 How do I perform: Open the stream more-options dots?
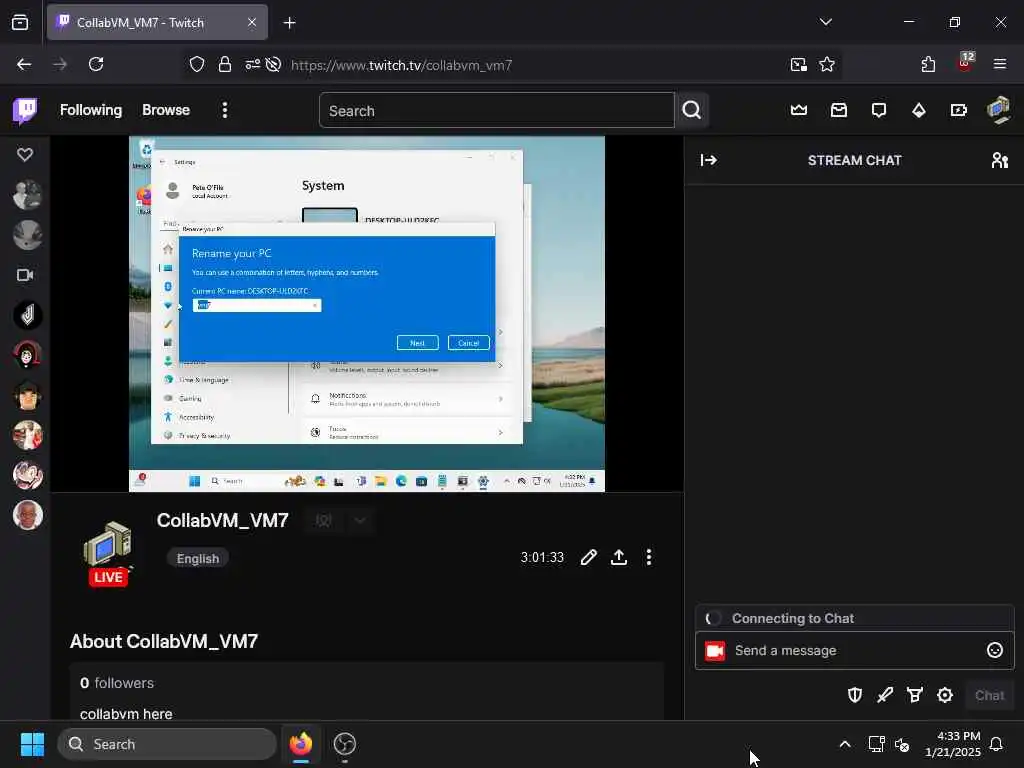648,557
